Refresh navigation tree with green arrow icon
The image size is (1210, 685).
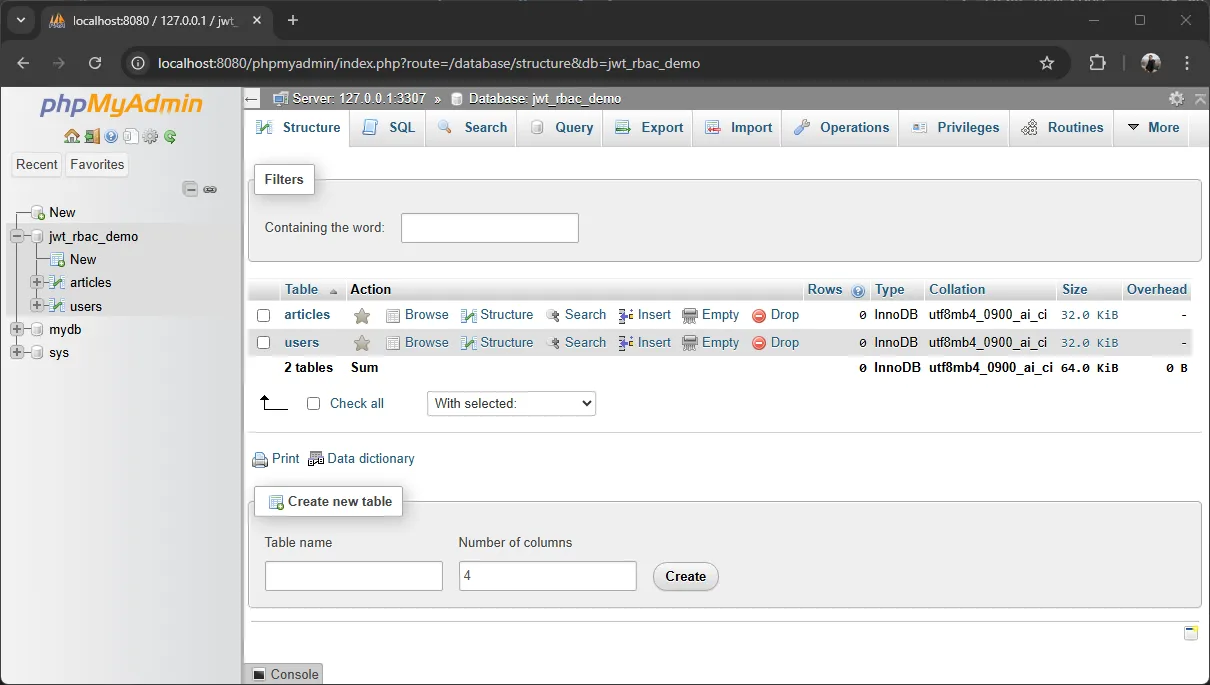[170, 136]
